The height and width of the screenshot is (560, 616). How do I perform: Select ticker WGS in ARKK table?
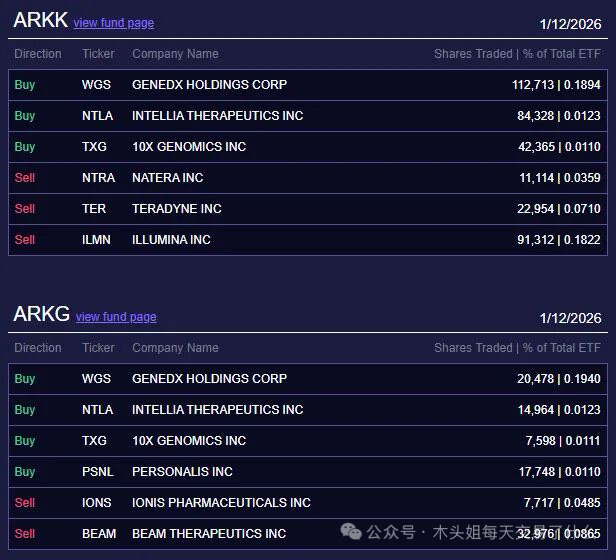click(x=96, y=84)
